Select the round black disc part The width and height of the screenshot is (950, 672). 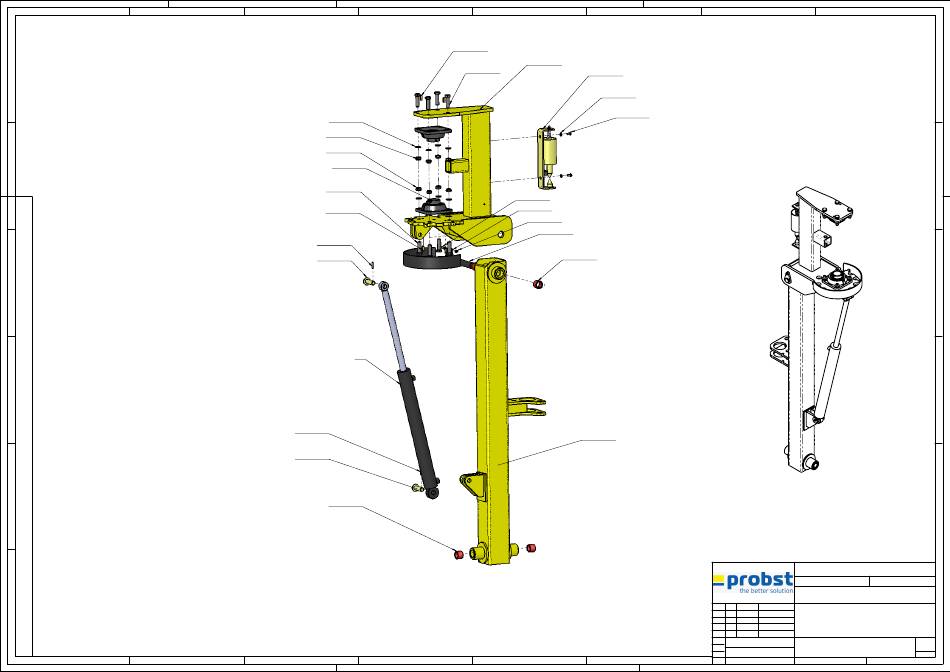(x=430, y=259)
